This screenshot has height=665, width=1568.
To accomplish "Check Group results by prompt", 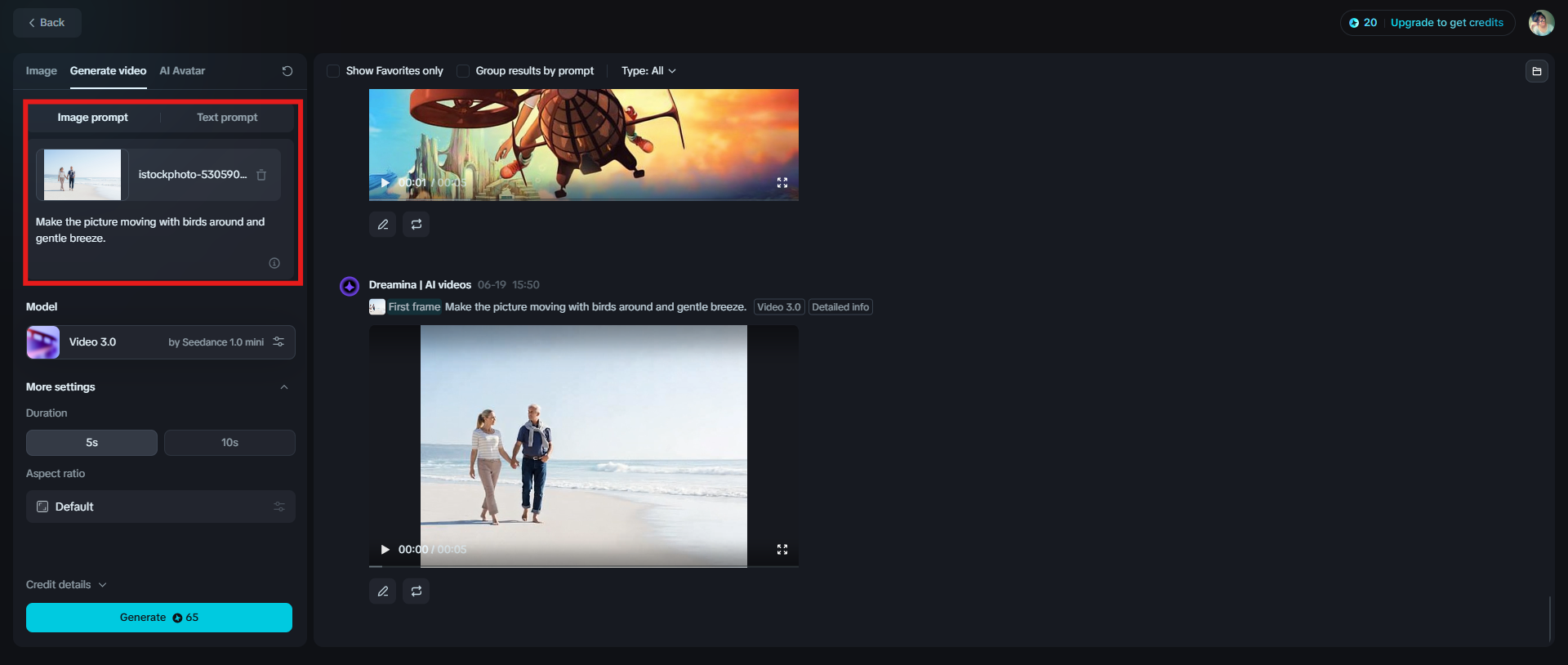I will click(463, 71).
